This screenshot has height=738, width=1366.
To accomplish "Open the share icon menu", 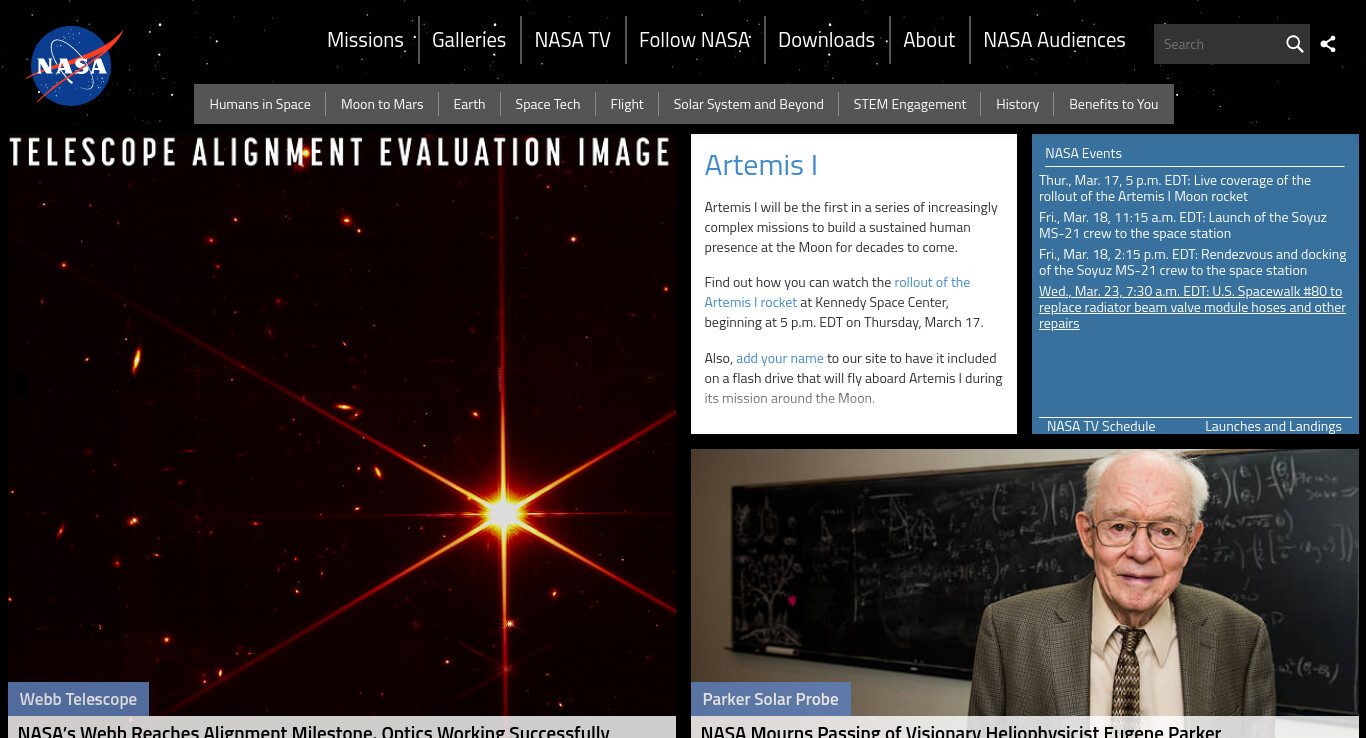I will point(1328,44).
